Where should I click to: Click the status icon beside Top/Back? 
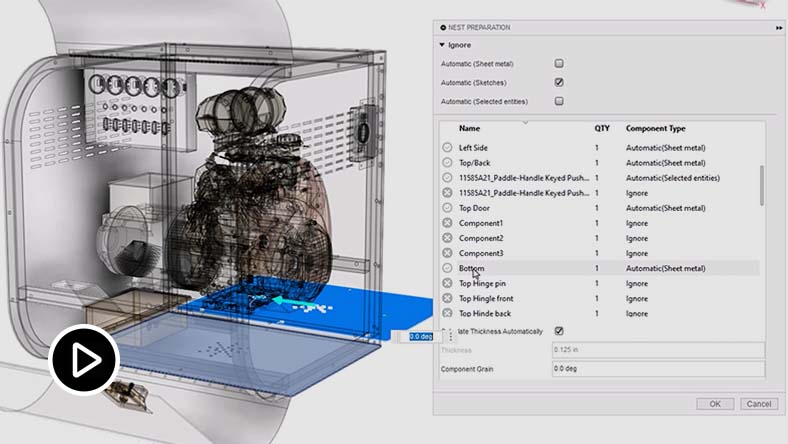coord(447,162)
